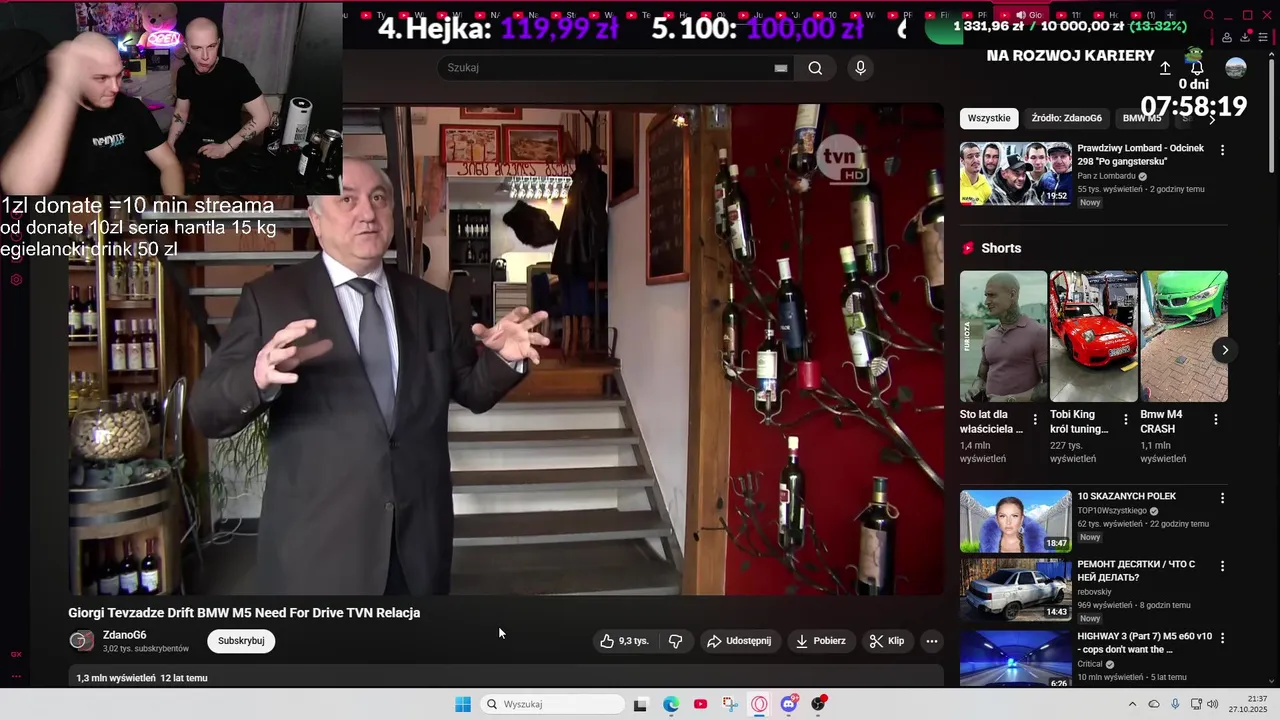Image resolution: width=1280 pixels, height=720 pixels.
Task: Dislike the video with thumbs down
Action: pyautogui.click(x=676, y=641)
